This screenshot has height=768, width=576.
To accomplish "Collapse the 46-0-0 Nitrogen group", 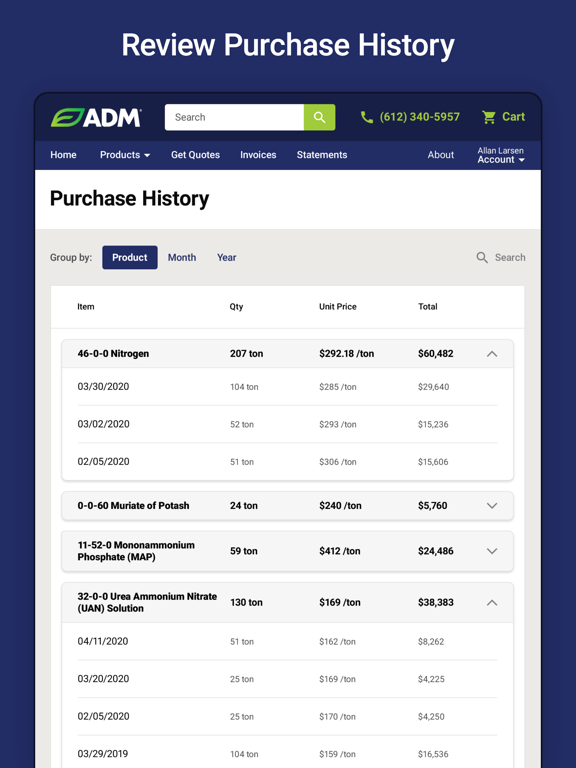I will 492,354.
